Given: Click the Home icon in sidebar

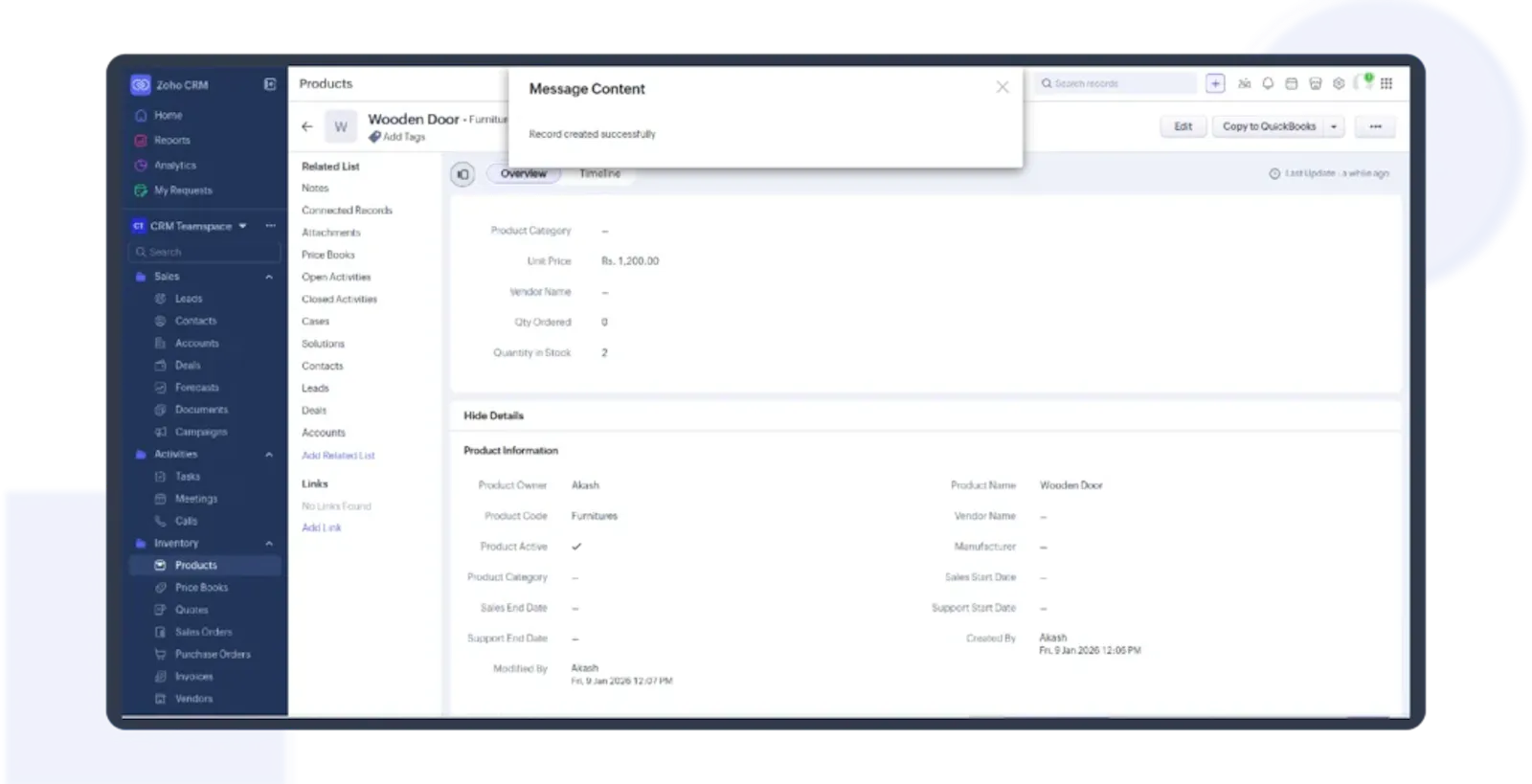Looking at the screenshot, I should point(141,115).
